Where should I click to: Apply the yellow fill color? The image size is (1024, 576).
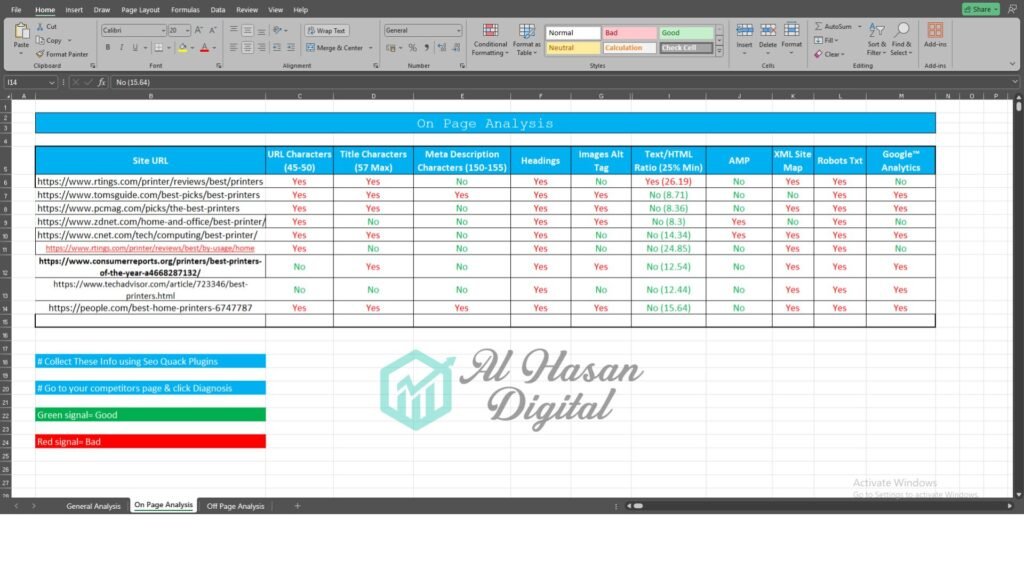pyautogui.click(x=183, y=48)
